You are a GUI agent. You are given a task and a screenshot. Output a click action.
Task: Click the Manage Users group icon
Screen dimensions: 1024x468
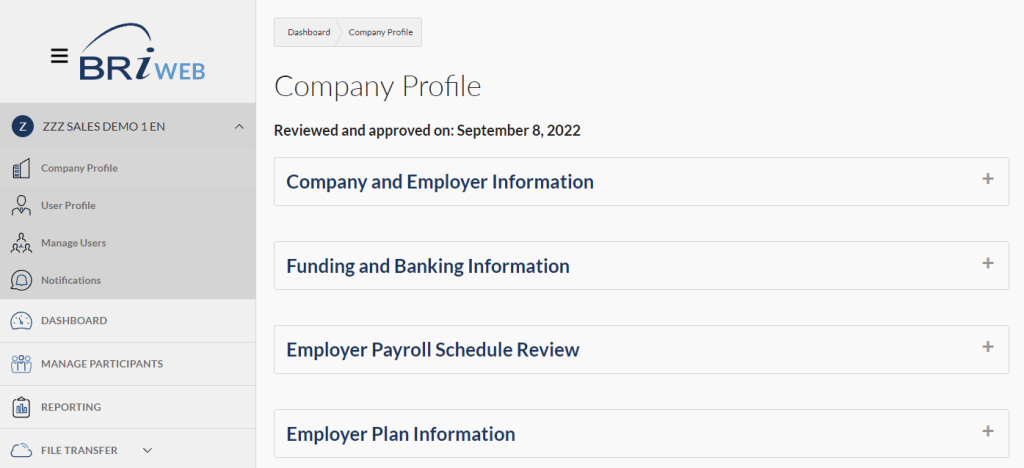coord(21,243)
